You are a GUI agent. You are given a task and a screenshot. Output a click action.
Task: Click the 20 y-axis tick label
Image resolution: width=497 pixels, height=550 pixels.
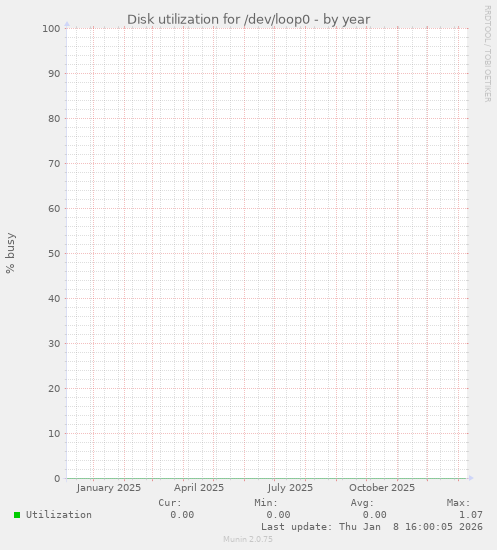pyautogui.click(x=54, y=389)
